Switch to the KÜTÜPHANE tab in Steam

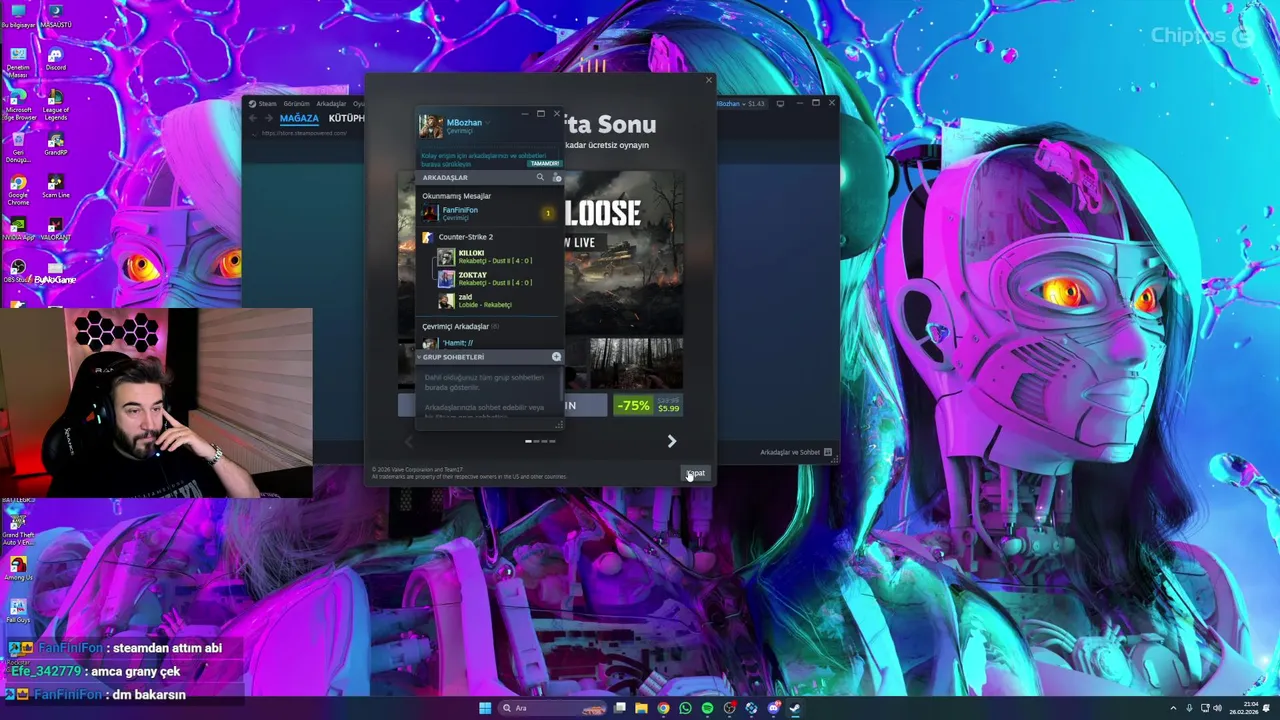click(347, 118)
